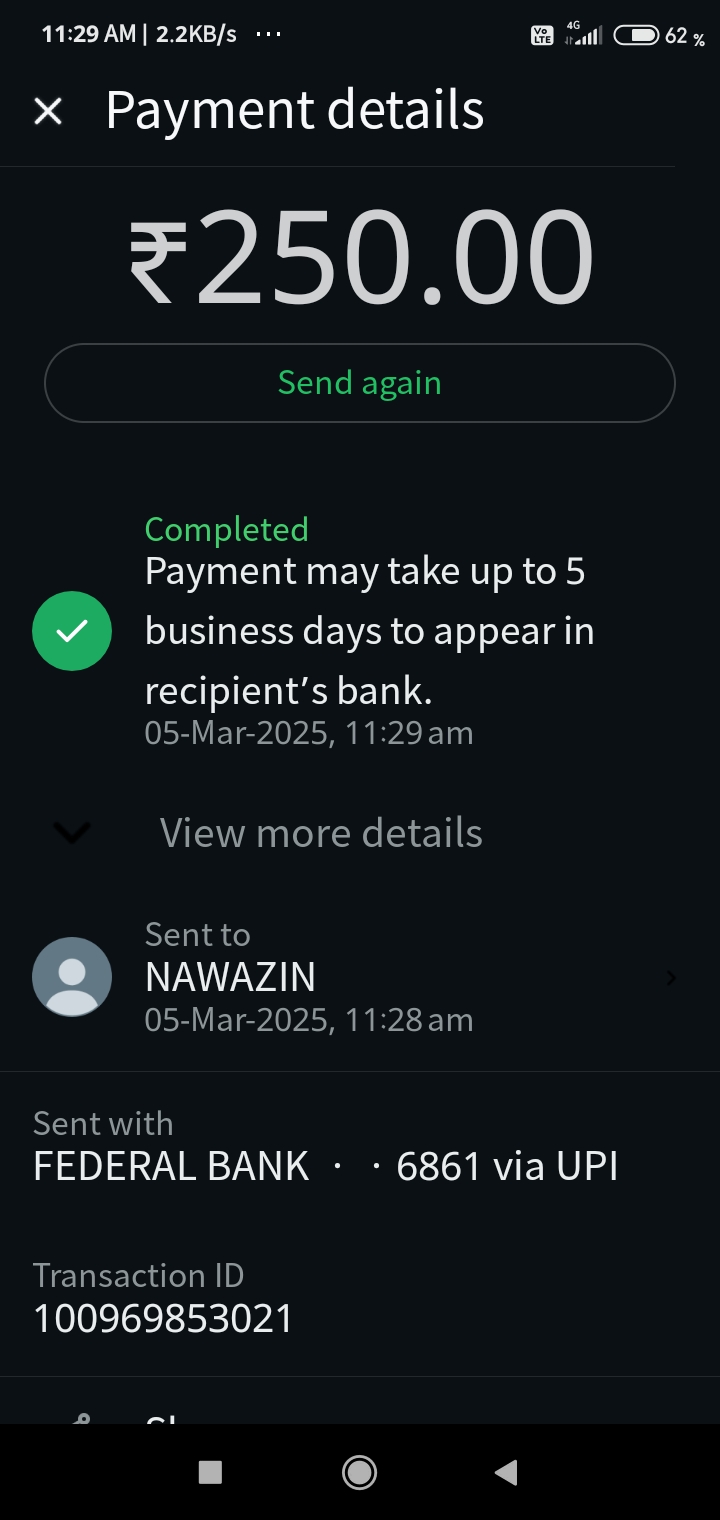Tap the VoLTE indicator icon
720x1520 pixels.
pos(542,36)
